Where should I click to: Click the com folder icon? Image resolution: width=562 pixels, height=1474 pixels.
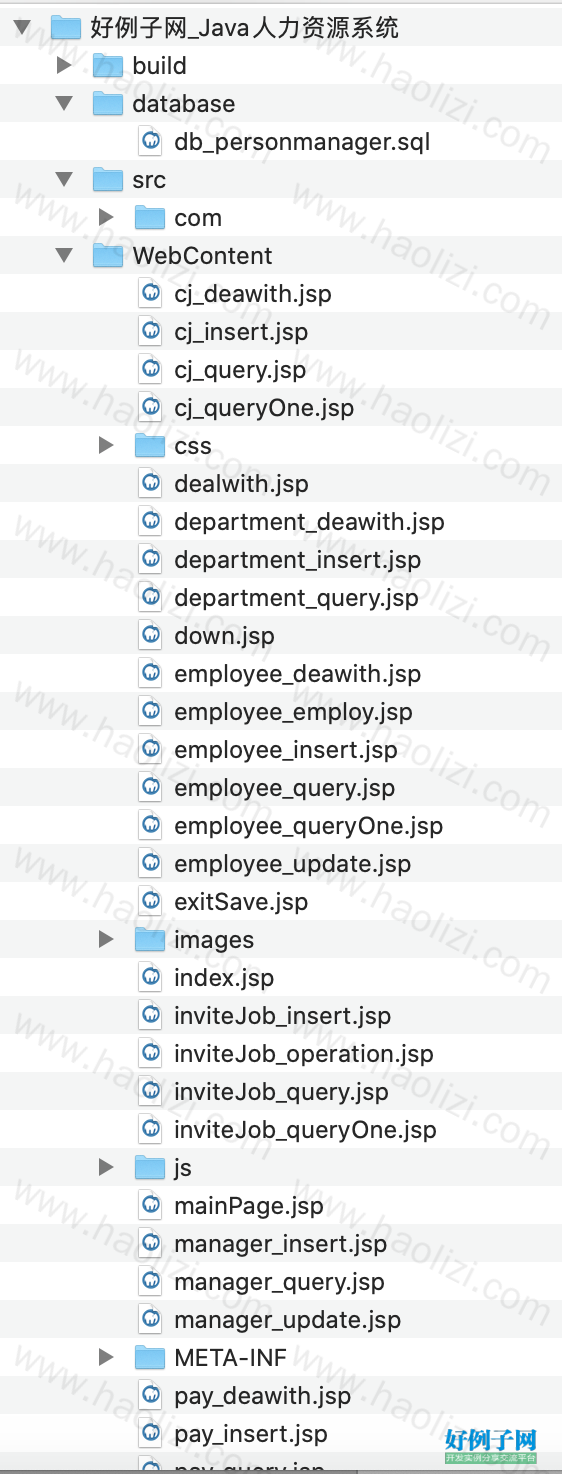point(150,218)
